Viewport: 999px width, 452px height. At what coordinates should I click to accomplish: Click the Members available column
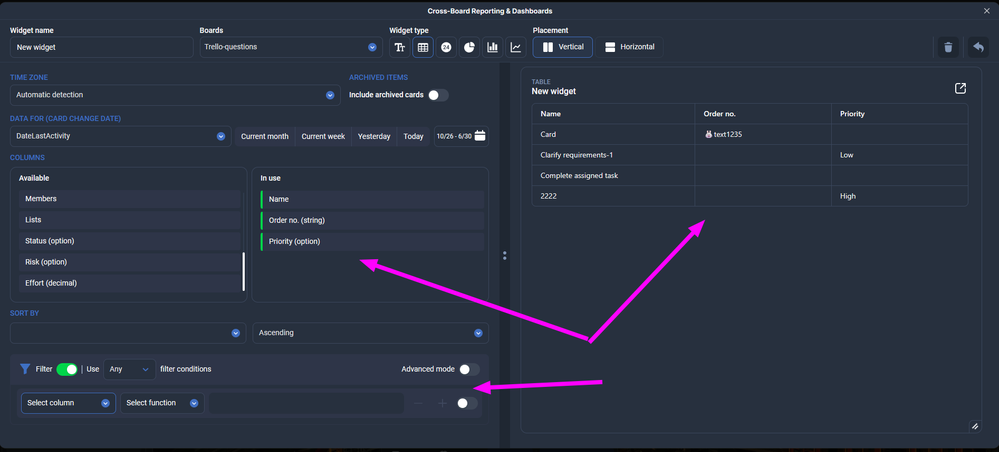pyautogui.click(x=130, y=199)
